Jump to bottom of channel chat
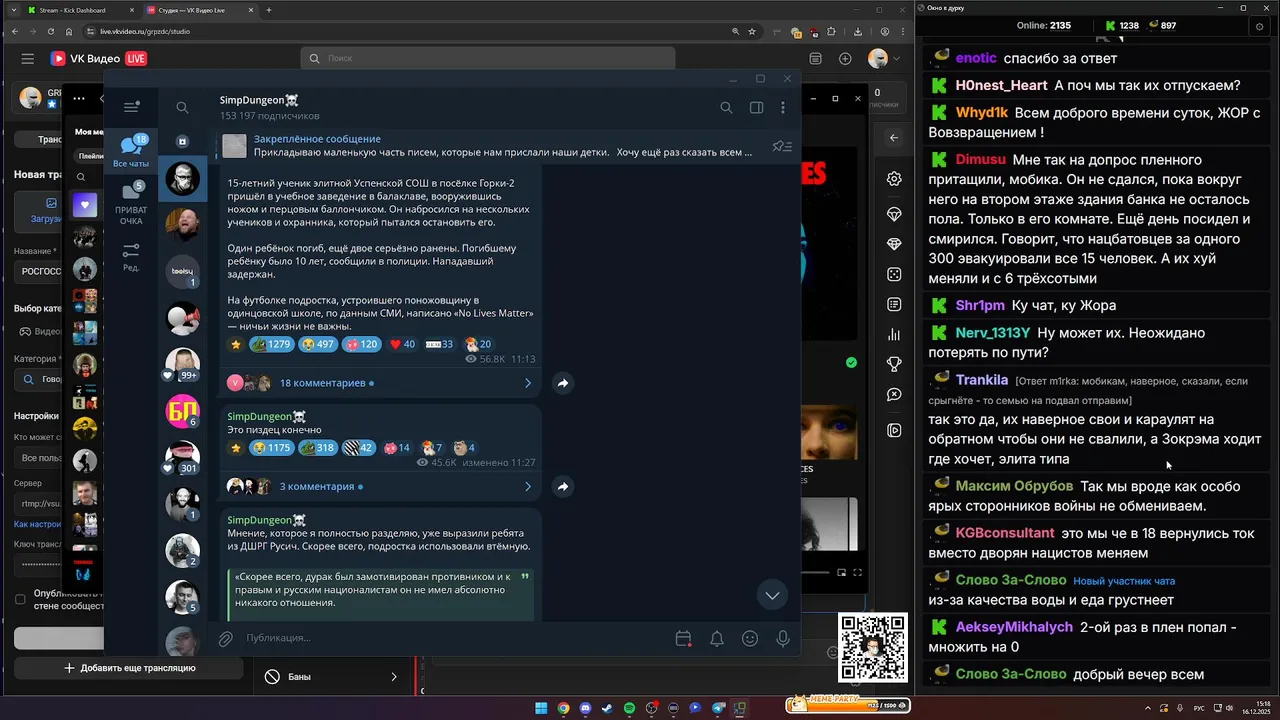This screenshot has height=720, width=1280. coord(772,595)
